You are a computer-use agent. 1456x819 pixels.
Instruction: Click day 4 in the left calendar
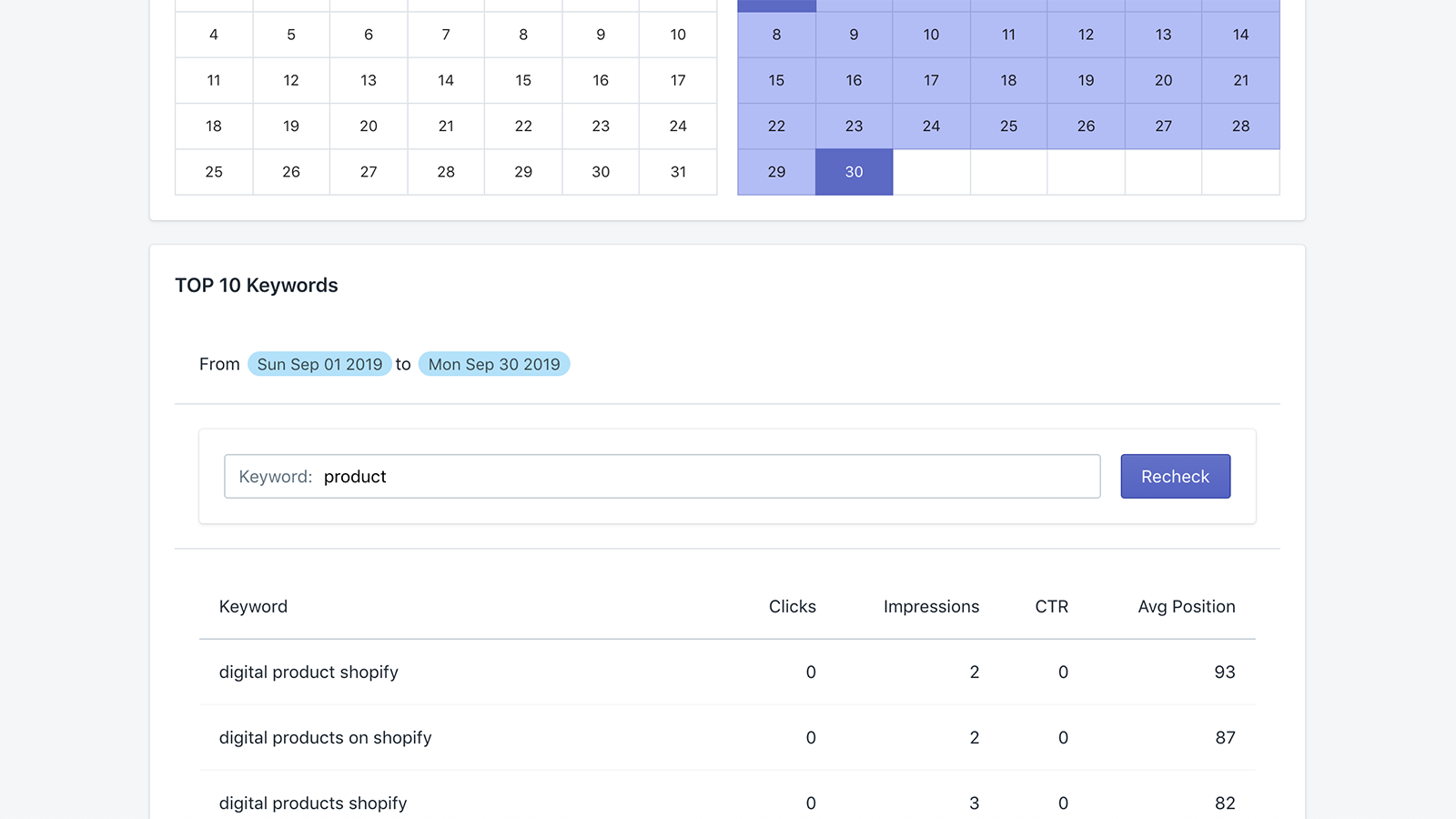tap(213, 35)
